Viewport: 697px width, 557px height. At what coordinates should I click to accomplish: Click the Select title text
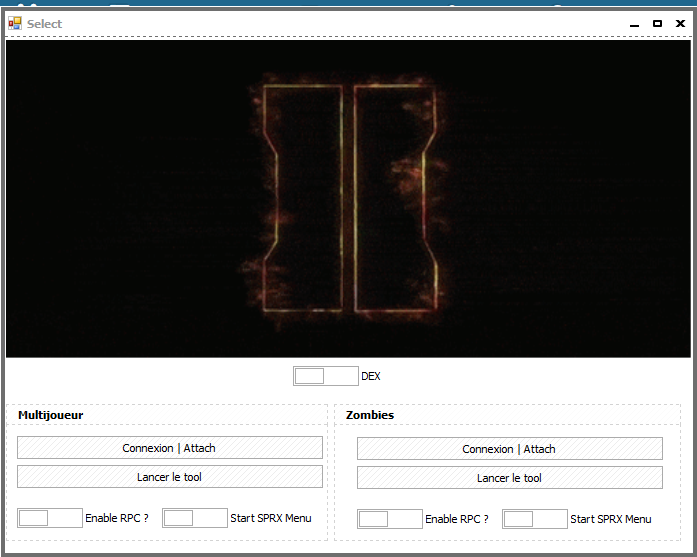click(x=44, y=24)
